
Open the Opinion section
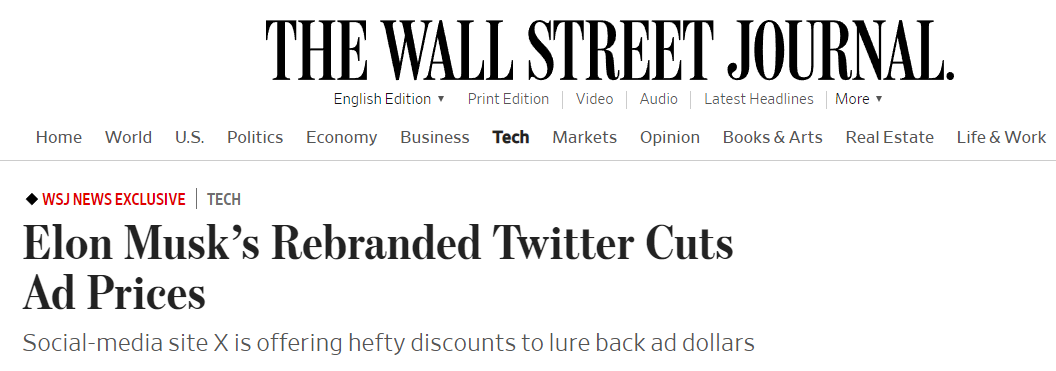(x=669, y=137)
